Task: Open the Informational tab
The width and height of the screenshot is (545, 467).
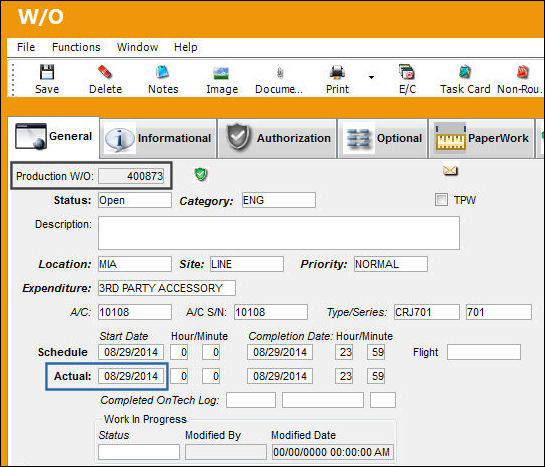Action: tap(158, 138)
